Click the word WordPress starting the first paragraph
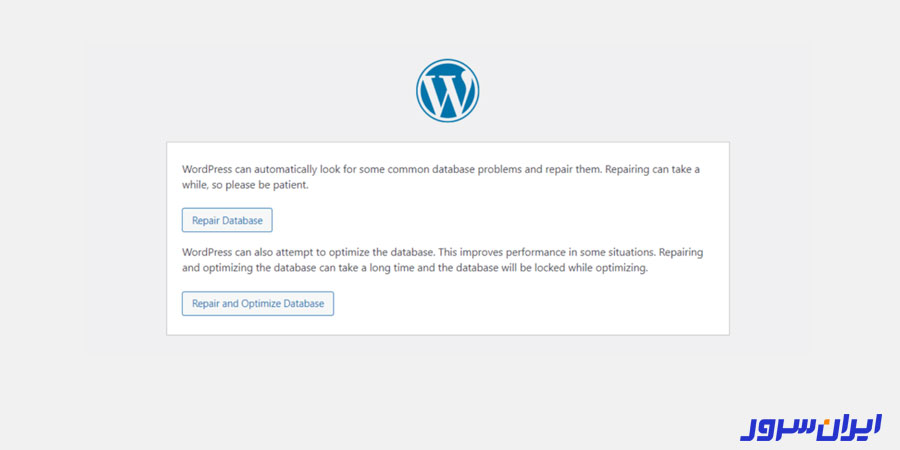The width and height of the screenshot is (900, 450). [x=207, y=170]
